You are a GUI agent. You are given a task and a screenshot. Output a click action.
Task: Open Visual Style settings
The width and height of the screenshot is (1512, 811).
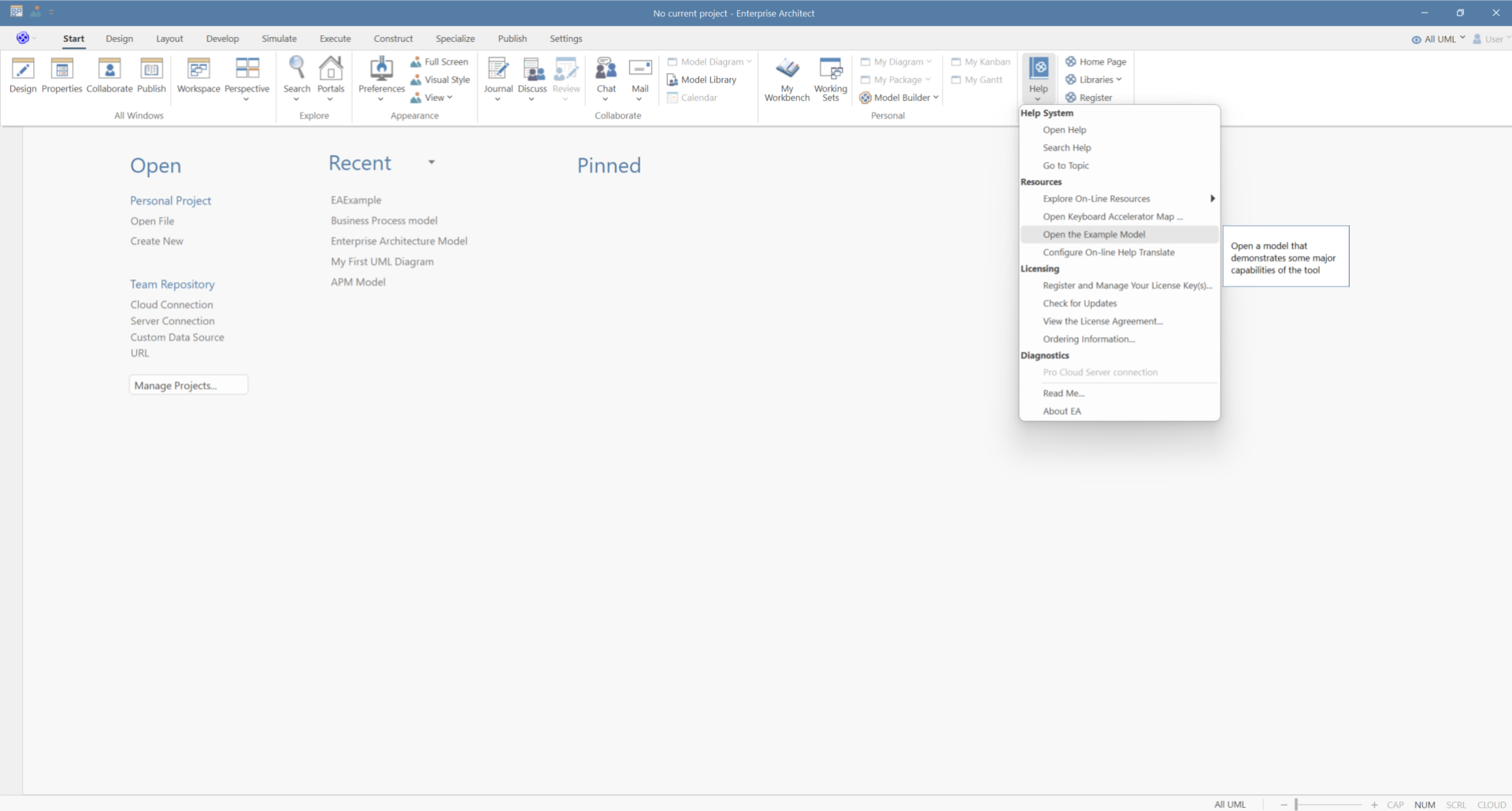click(x=440, y=80)
